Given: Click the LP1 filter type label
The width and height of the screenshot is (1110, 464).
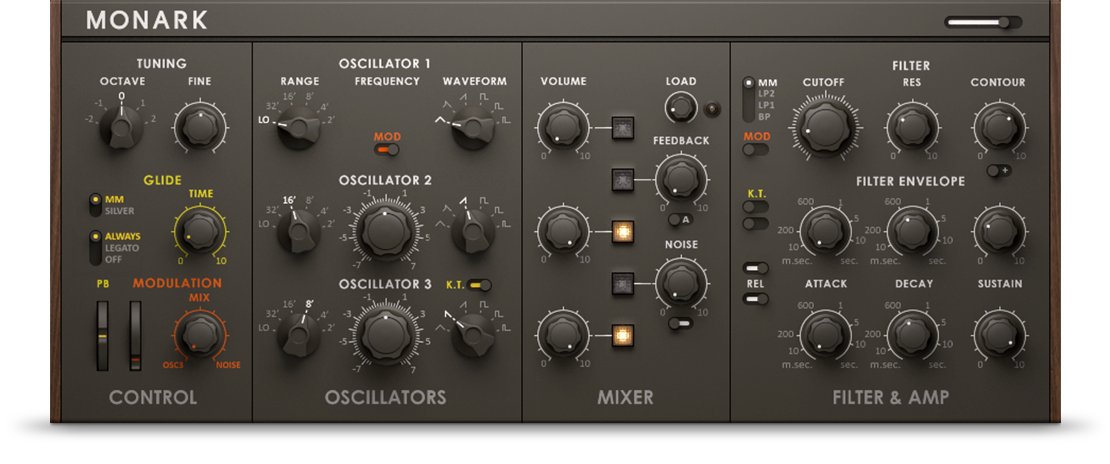Looking at the screenshot, I should [x=766, y=105].
